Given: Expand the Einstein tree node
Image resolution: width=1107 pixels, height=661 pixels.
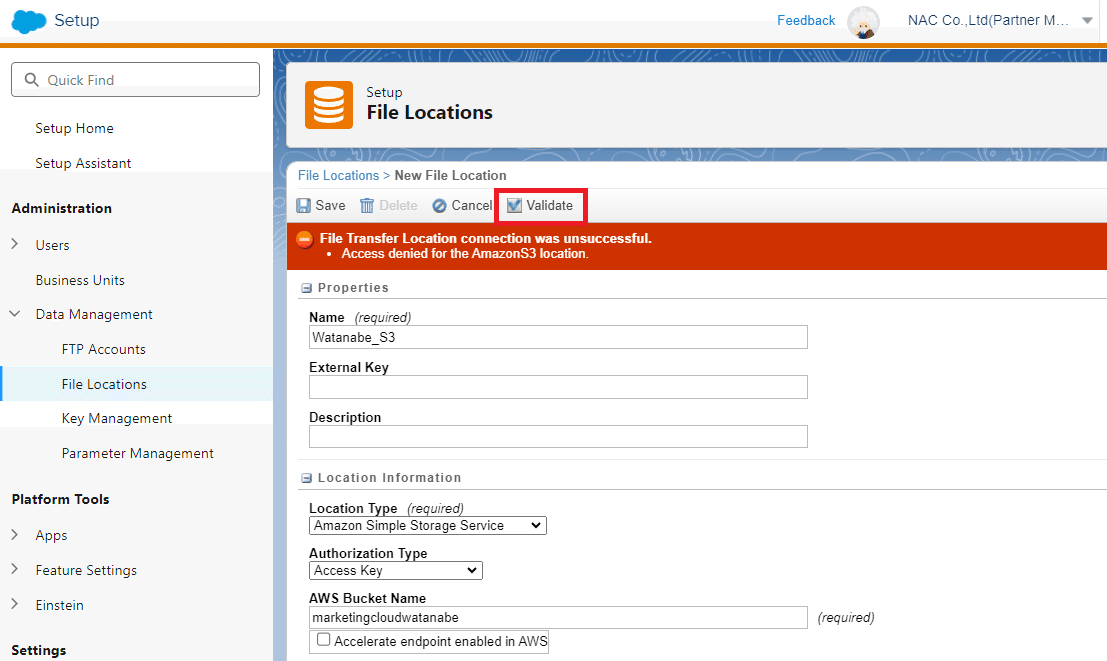Looking at the screenshot, I should click(x=15, y=605).
